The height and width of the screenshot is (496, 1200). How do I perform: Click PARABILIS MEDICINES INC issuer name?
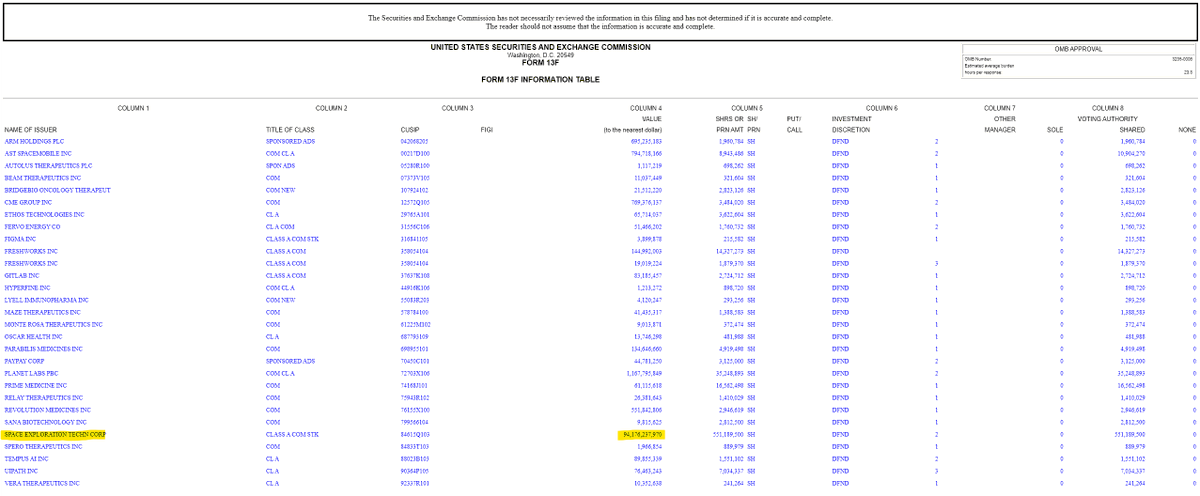click(x=47, y=349)
